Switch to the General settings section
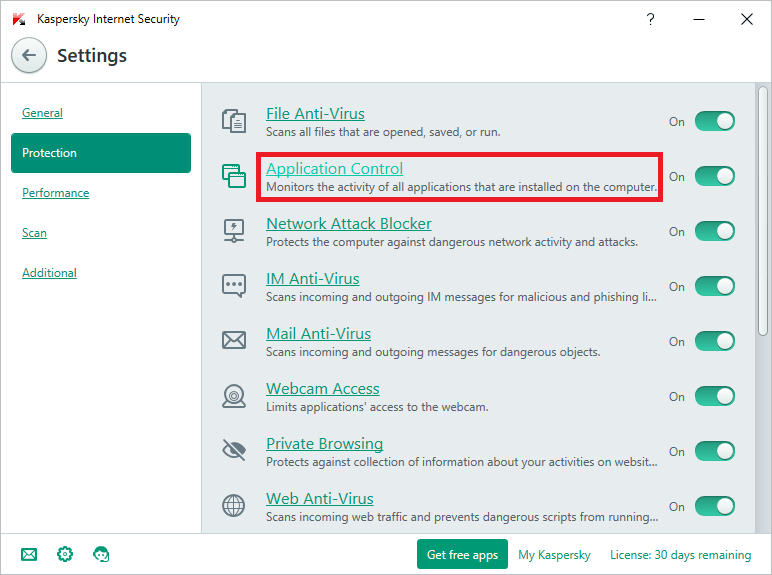The image size is (772, 575). click(x=42, y=113)
